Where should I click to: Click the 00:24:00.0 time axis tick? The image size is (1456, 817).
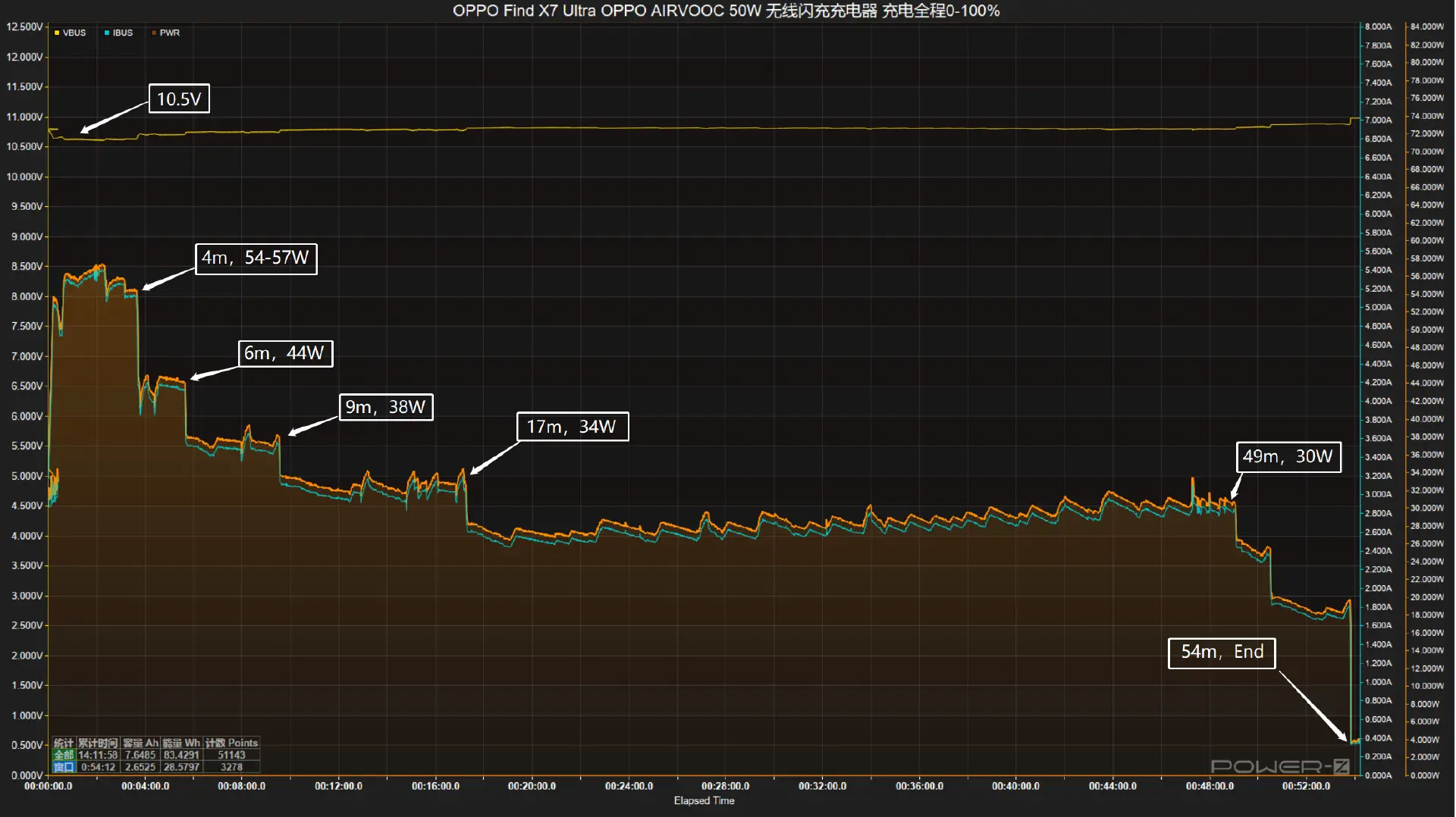pos(629,786)
